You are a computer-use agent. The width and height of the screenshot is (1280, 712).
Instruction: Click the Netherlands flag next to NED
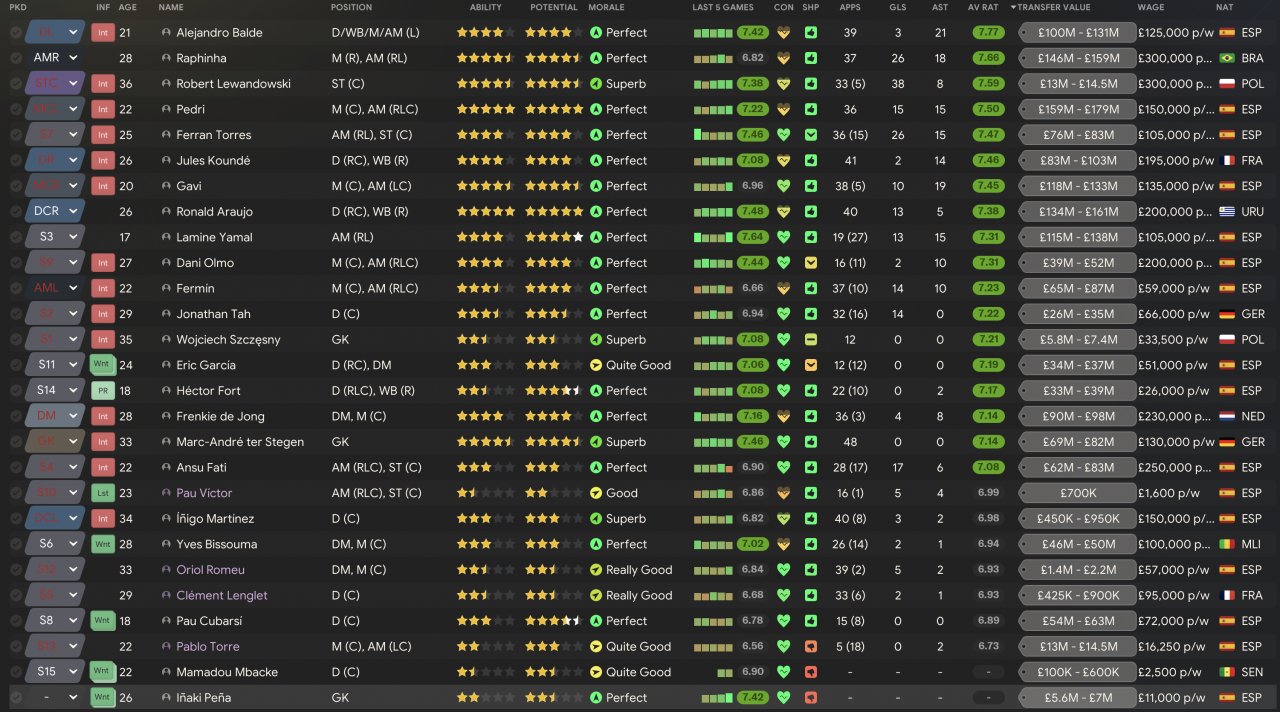tap(1226, 416)
